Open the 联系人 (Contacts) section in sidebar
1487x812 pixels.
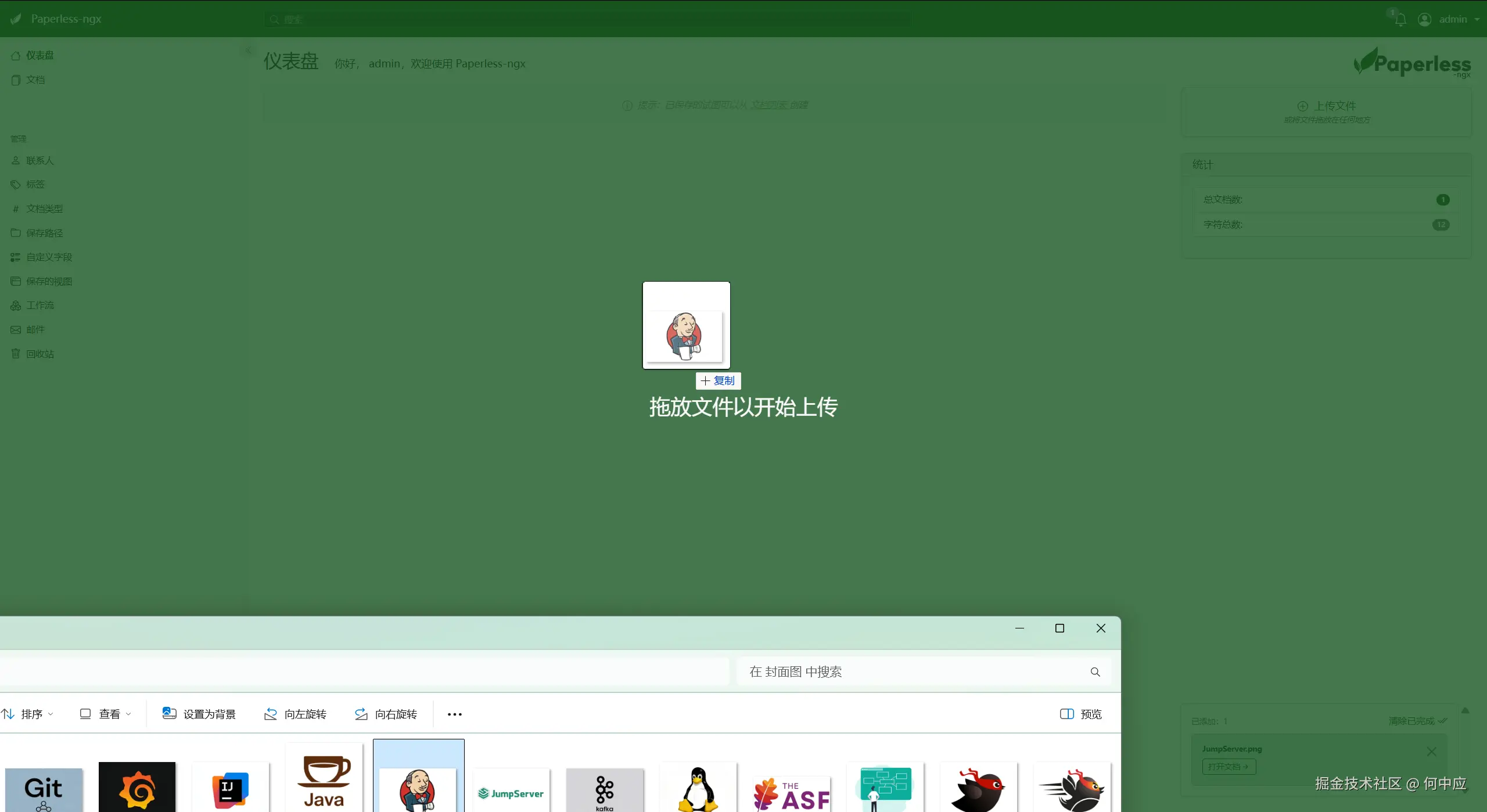pyautogui.click(x=39, y=160)
